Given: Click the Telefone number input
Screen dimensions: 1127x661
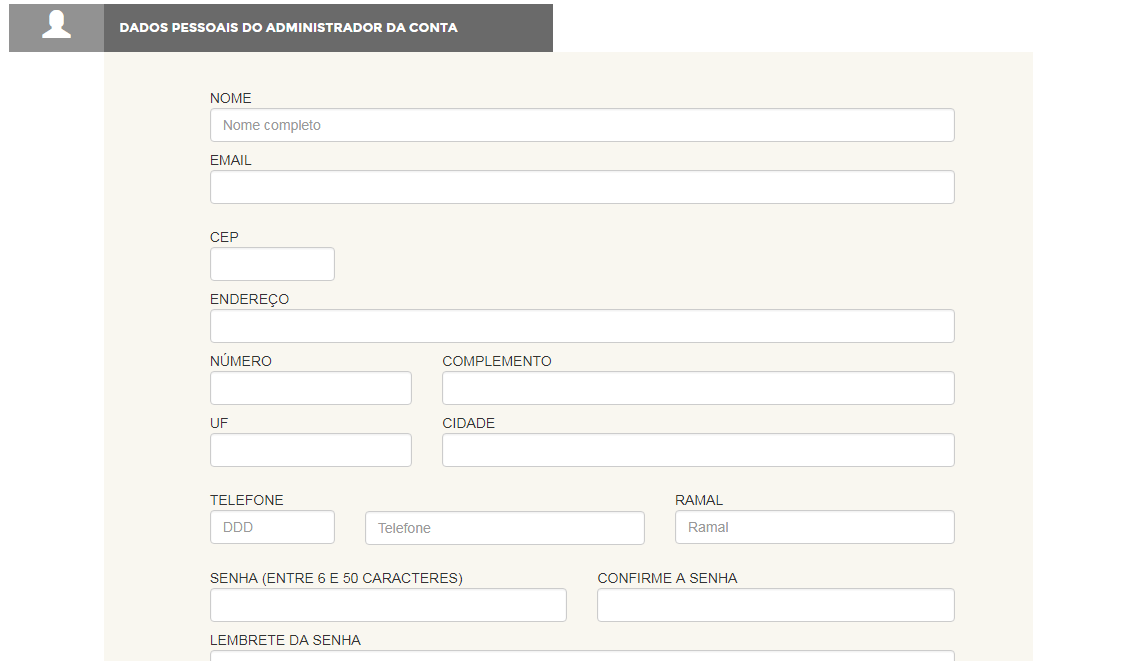Looking at the screenshot, I should pos(504,528).
